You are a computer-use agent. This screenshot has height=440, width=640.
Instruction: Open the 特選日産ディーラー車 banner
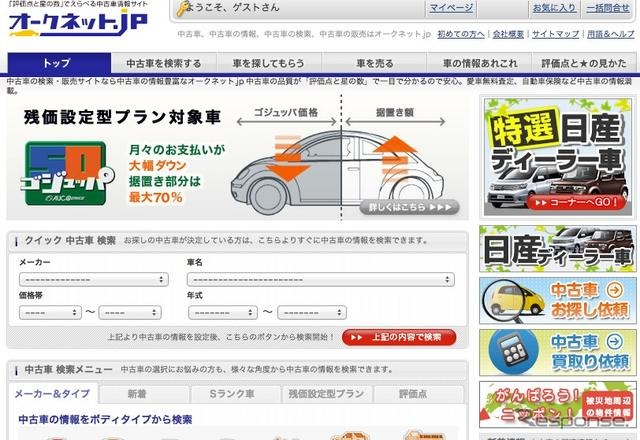pyautogui.click(x=556, y=156)
